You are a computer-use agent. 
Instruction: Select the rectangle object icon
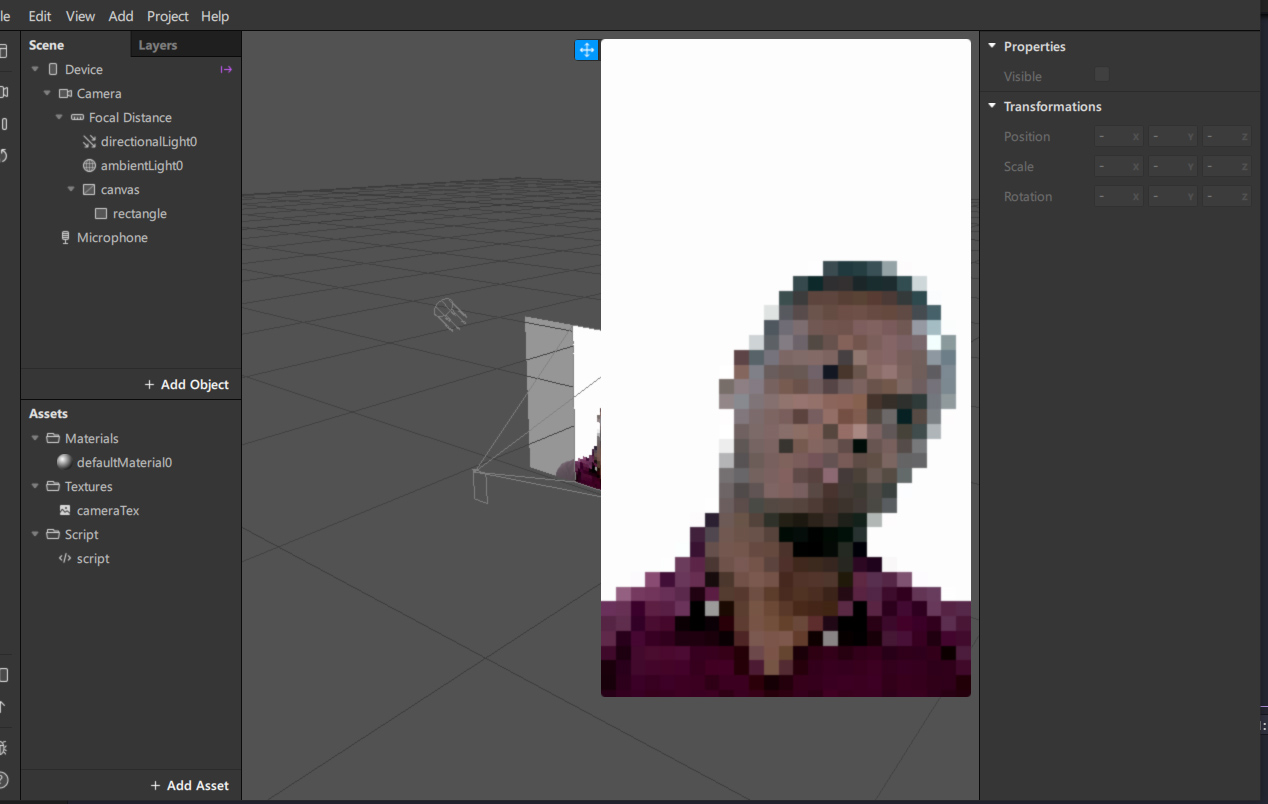101,214
